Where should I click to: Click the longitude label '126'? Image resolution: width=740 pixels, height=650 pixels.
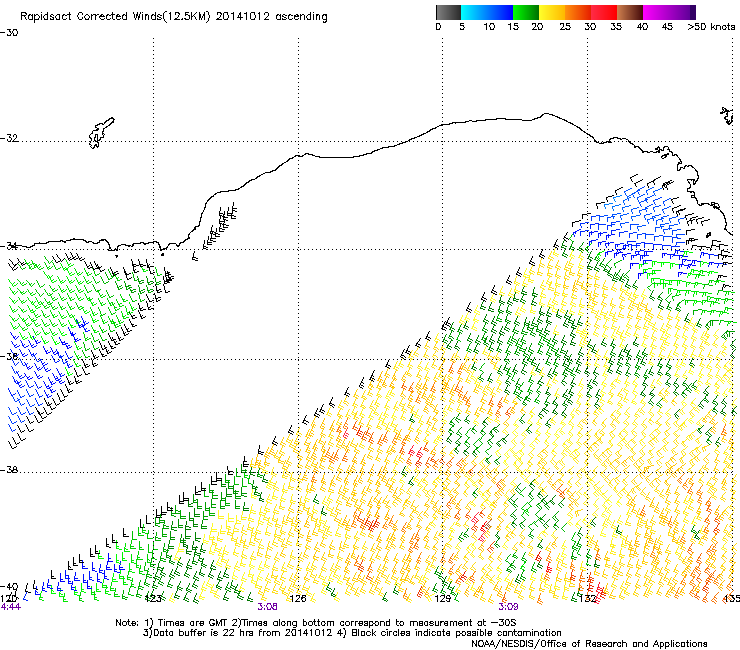[x=298, y=599]
